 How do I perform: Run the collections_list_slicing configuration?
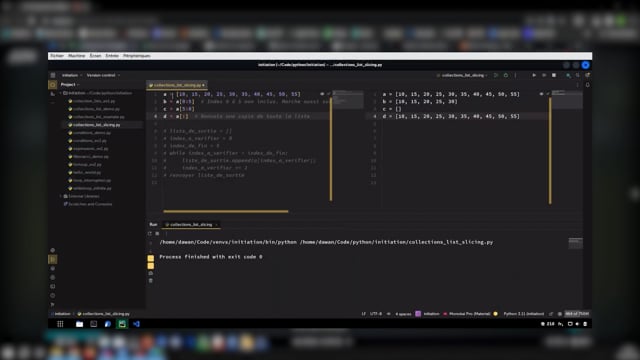pos(496,76)
